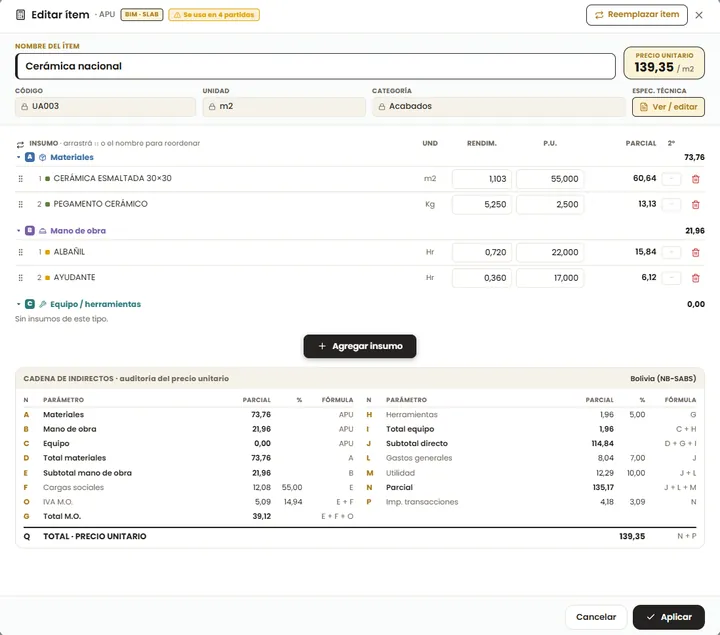Click the purple B badge of Mano de obra
Screen dimensions: 720x635
tap(30, 230)
